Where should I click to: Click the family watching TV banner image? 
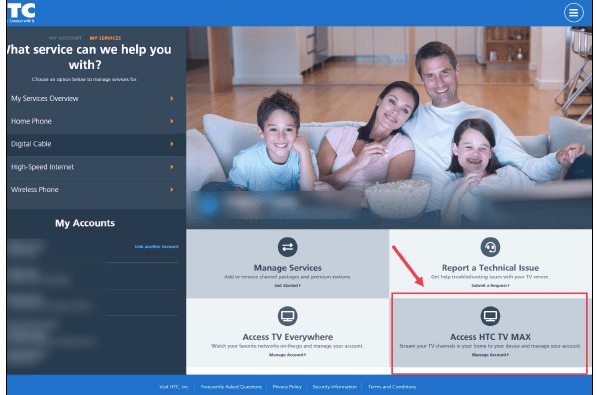389,127
